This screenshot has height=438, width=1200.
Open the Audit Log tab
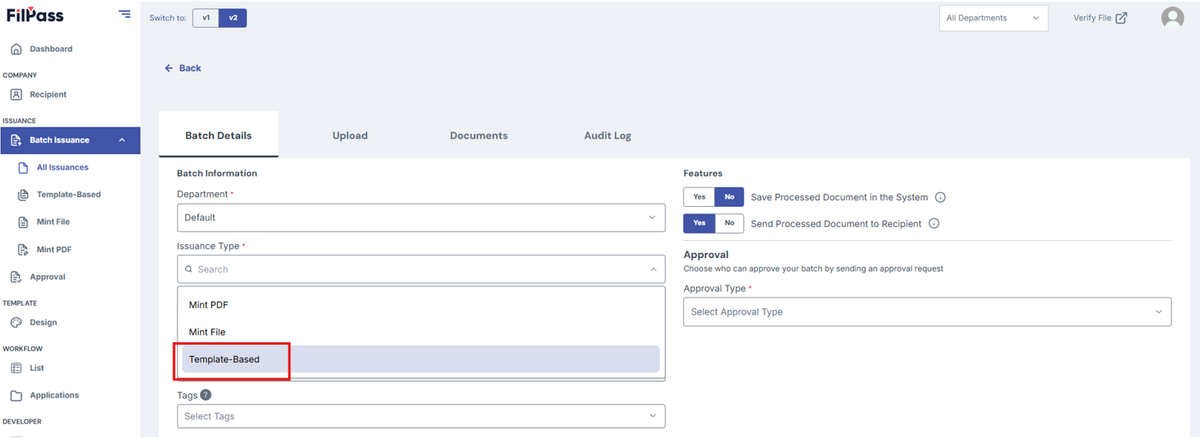point(608,135)
